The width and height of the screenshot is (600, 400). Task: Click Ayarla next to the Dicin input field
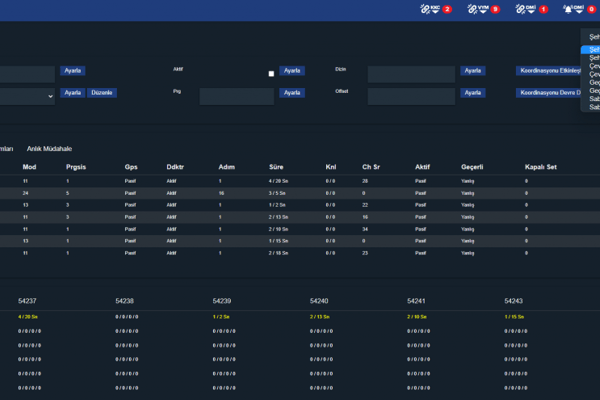click(x=473, y=71)
